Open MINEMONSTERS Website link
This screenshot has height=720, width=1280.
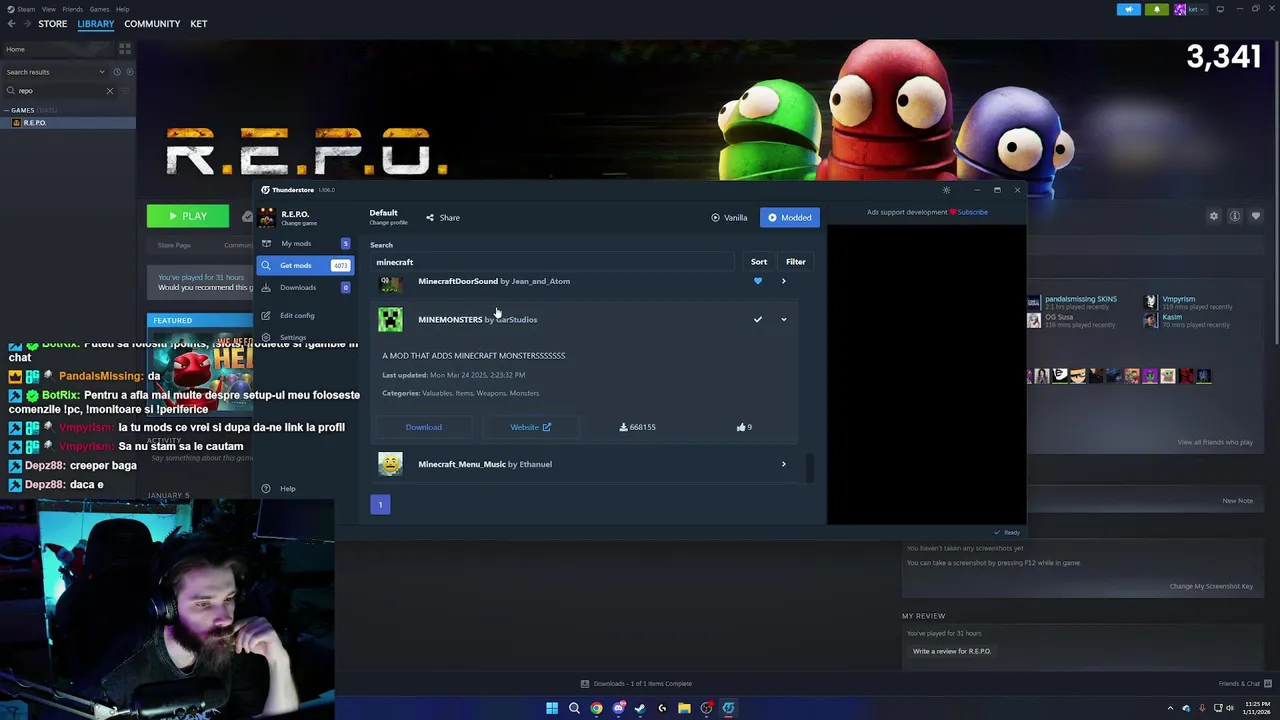pyautogui.click(x=530, y=427)
